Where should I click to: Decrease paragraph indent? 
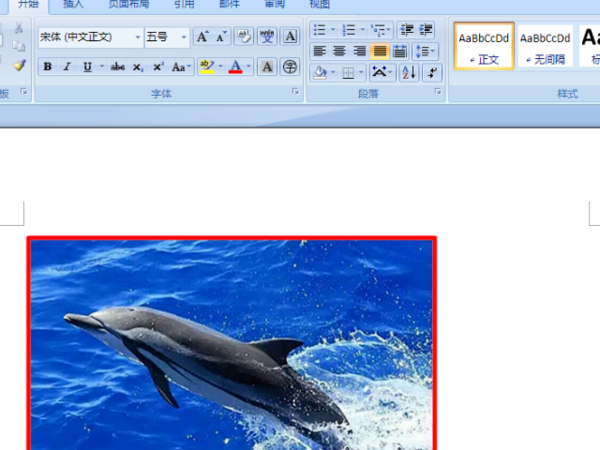(x=407, y=29)
